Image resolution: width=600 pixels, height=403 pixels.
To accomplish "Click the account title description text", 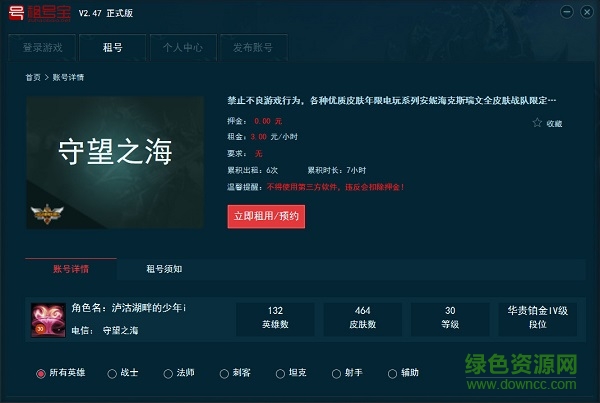I will pos(391,101).
